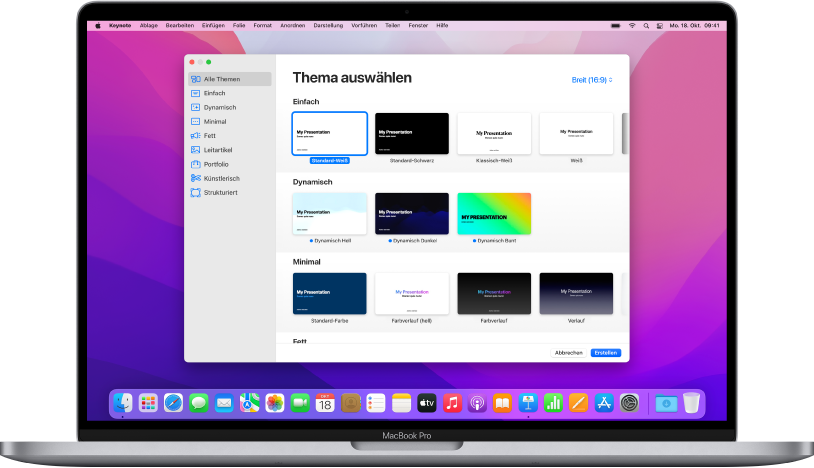Image resolution: width=814 pixels, height=468 pixels.
Task: Choose the Weiß theme thumbnail
Action: click(576, 133)
